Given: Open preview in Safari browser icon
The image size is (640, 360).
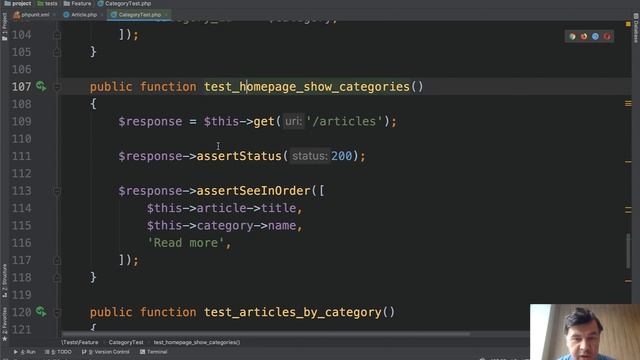Looking at the screenshot, I should click(595, 37).
